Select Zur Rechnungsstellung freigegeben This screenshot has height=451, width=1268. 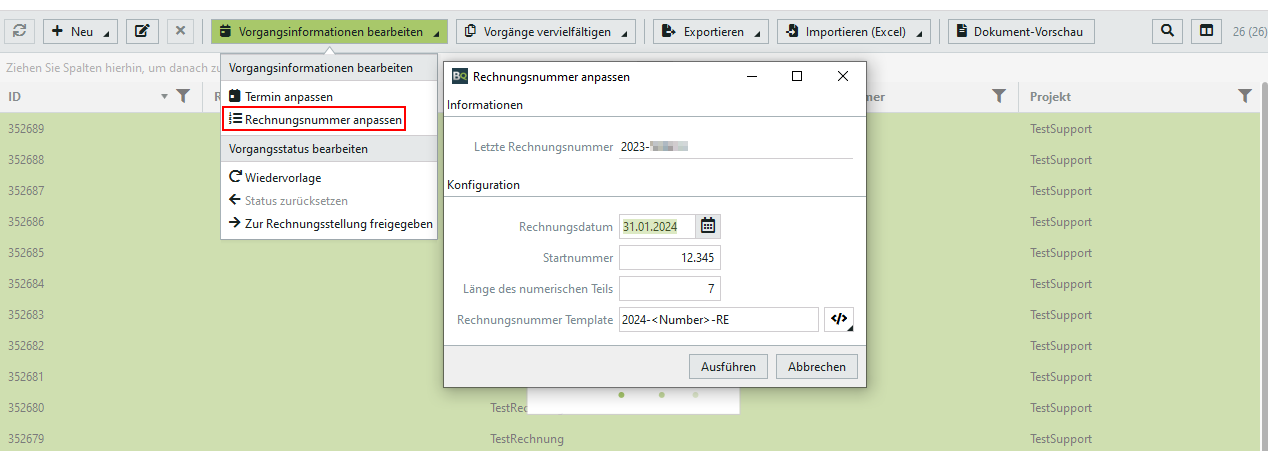[x=338, y=224]
